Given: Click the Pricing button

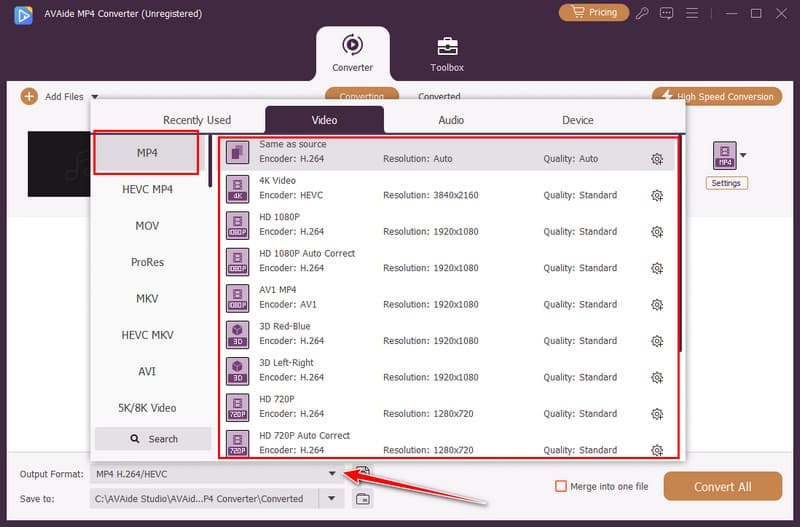Looking at the screenshot, I should coord(594,13).
